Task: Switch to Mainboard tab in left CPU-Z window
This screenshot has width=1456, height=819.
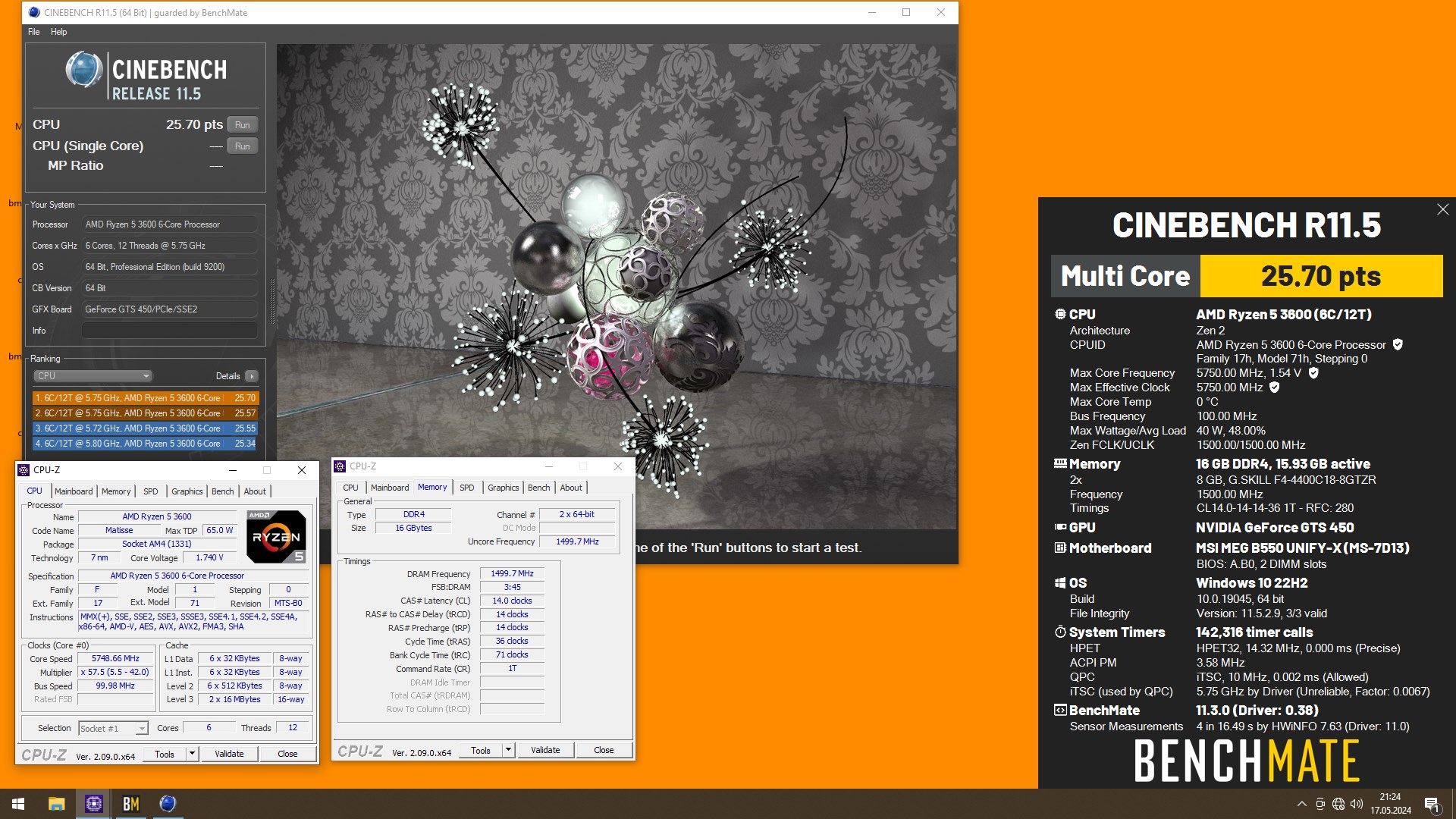Action: pos(74,491)
